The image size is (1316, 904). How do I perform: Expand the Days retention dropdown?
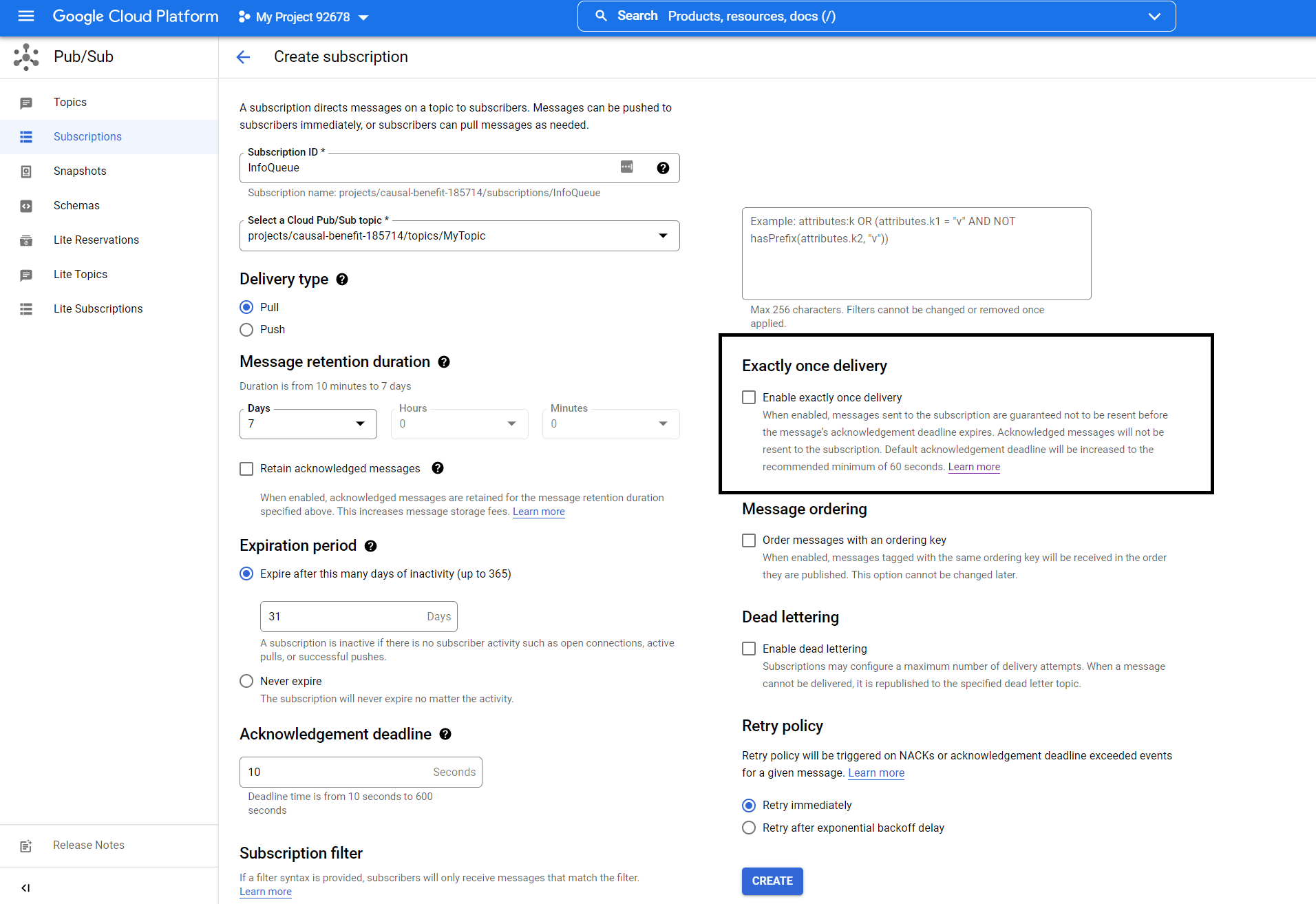click(x=359, y=424)
